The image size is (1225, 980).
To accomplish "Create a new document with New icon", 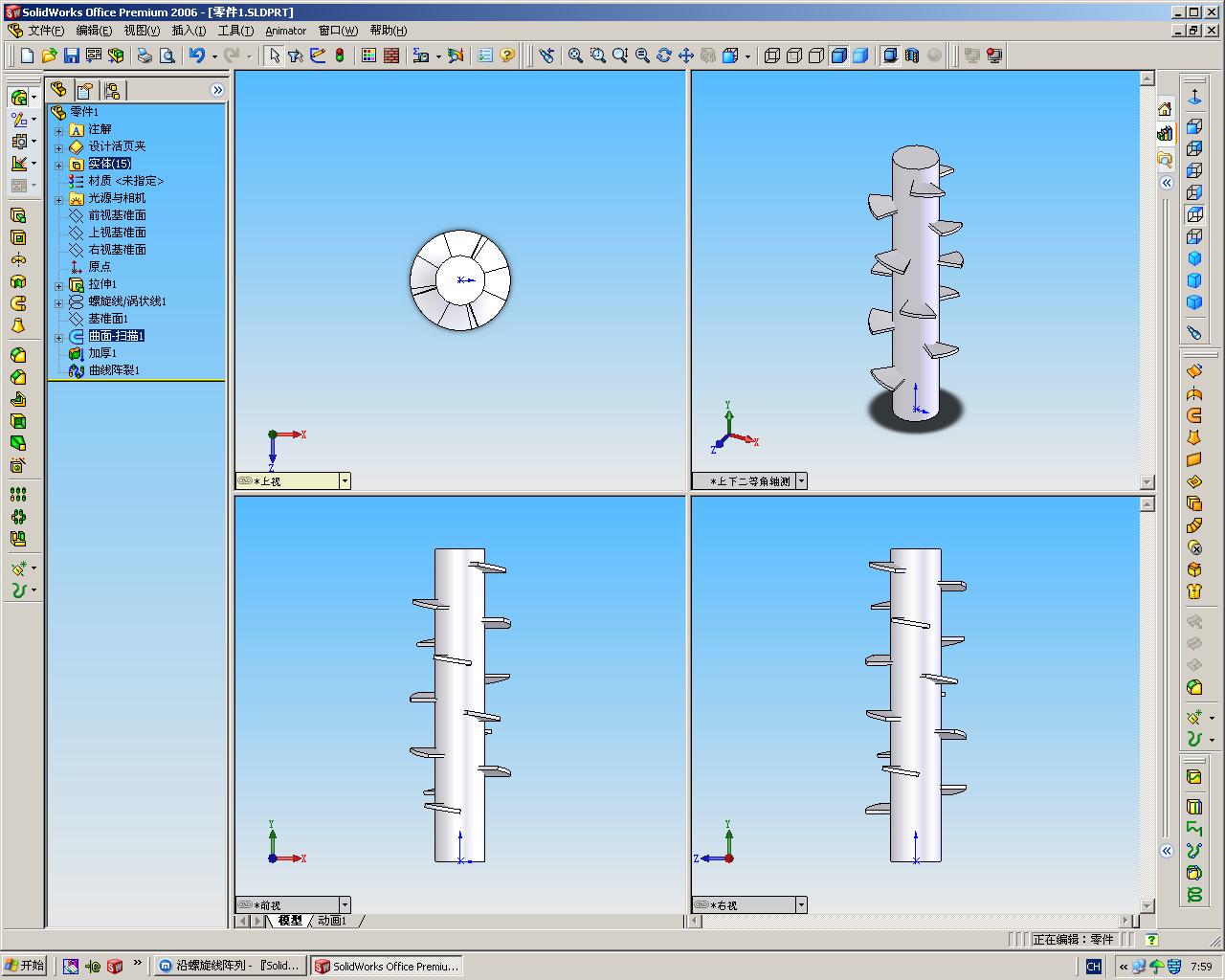I will (x=28, y=56).
